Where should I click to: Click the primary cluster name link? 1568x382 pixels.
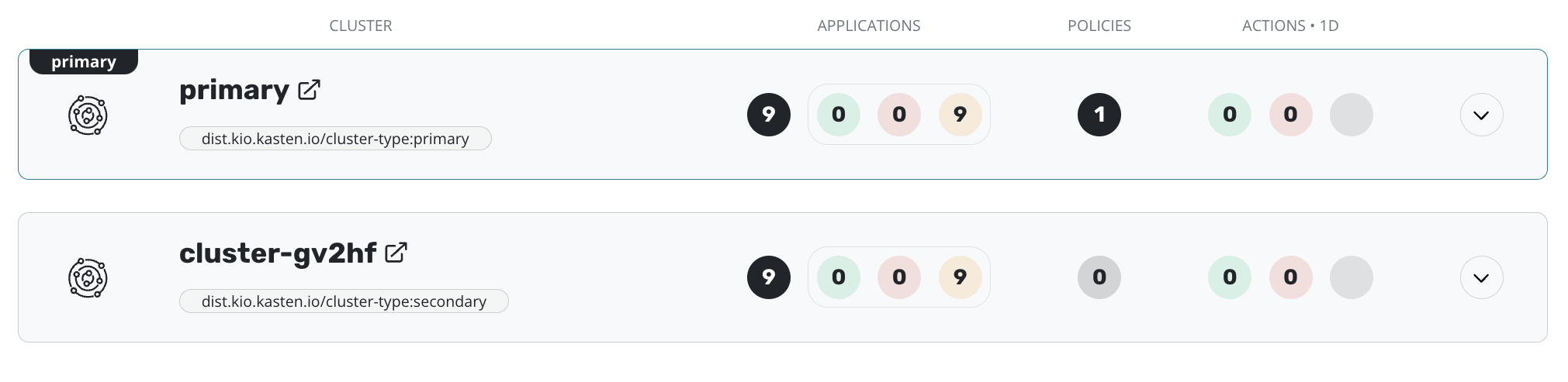click(x=234, y=91)
